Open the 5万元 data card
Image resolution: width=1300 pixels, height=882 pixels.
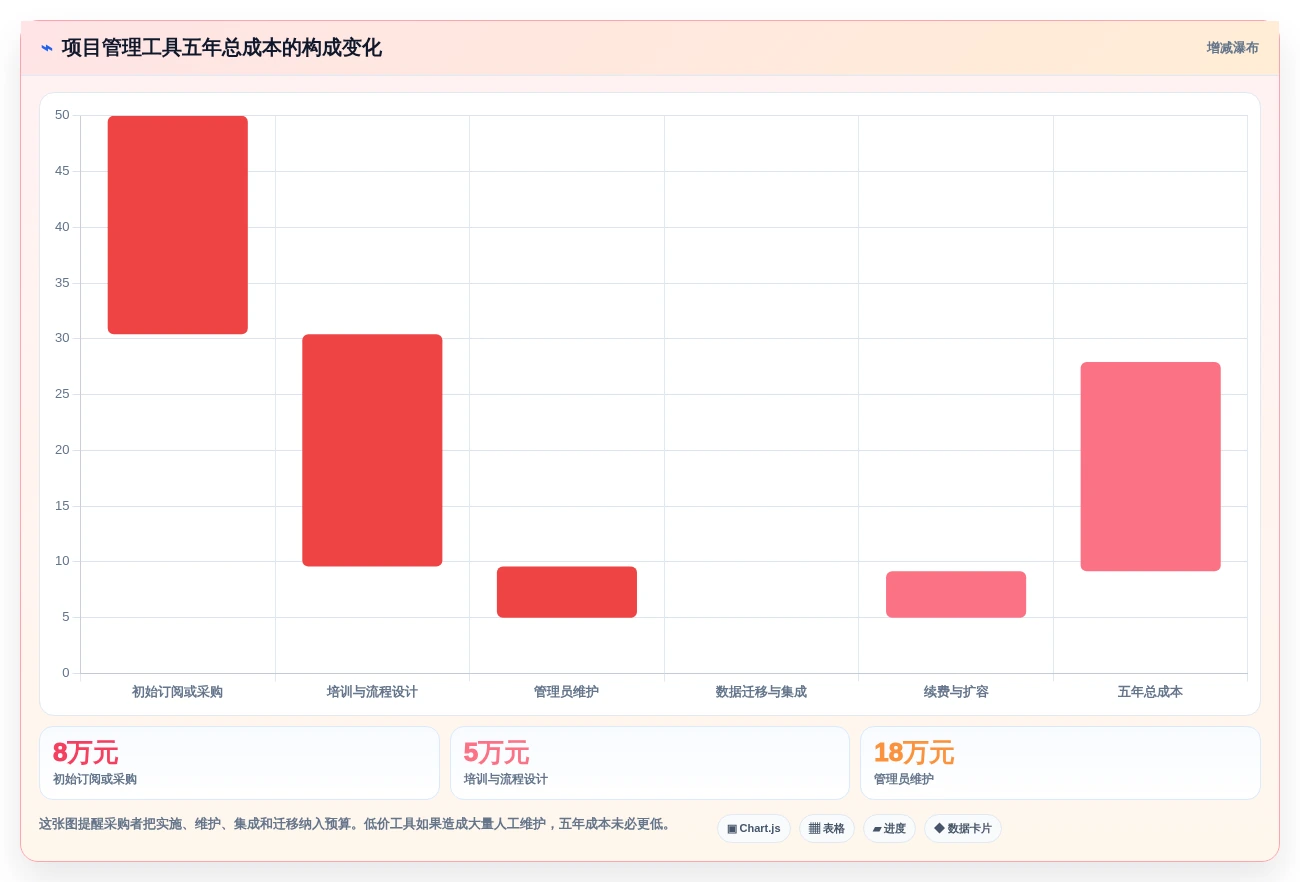tap(650, 763)
